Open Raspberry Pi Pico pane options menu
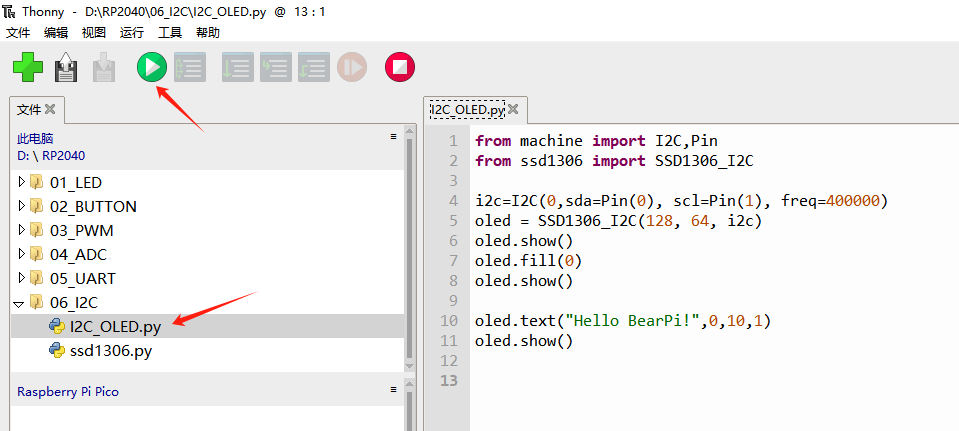959x431 pixels. click(x=393, y=389)
